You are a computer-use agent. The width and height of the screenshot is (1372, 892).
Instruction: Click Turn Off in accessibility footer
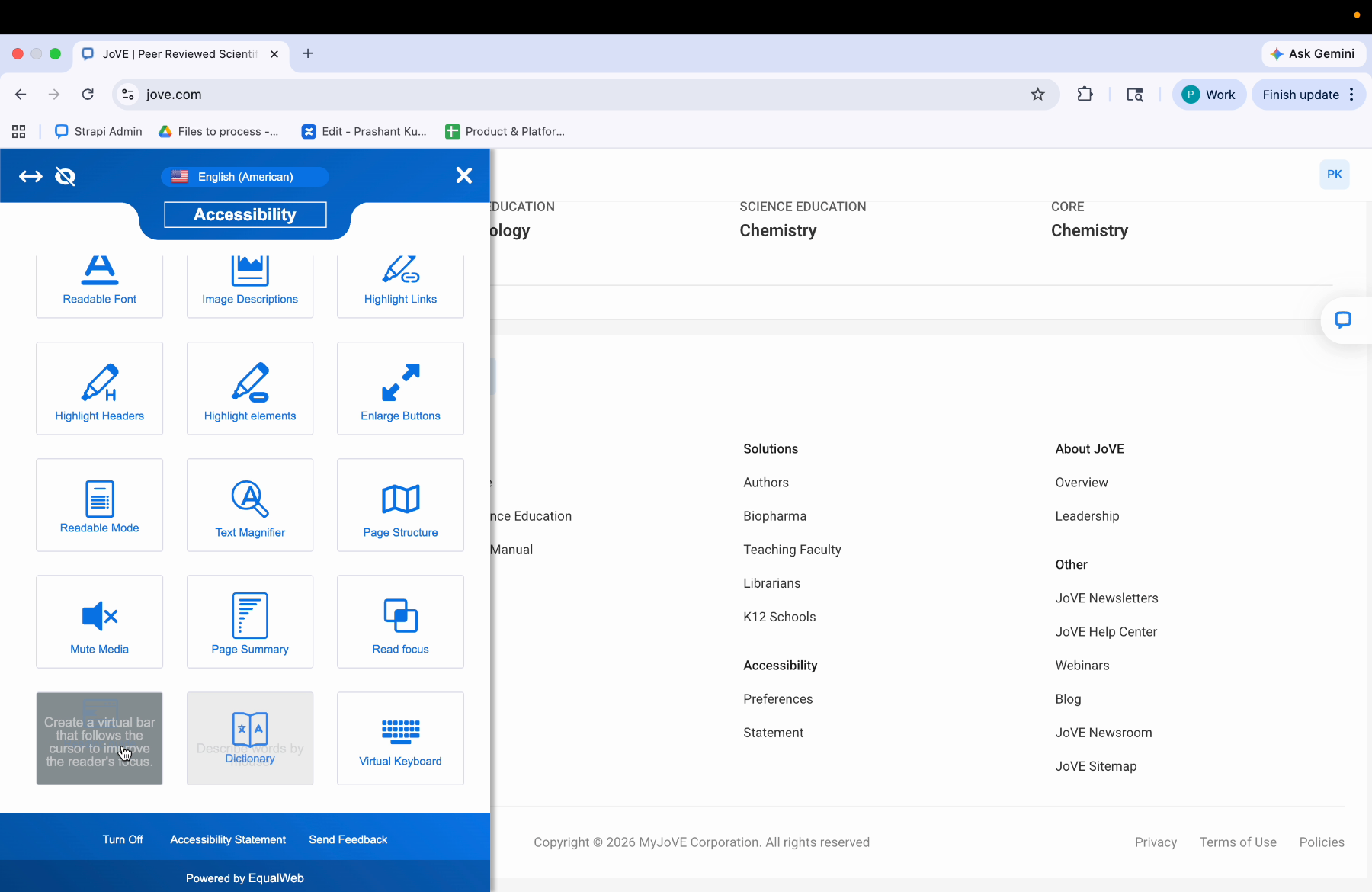[123, 839]
